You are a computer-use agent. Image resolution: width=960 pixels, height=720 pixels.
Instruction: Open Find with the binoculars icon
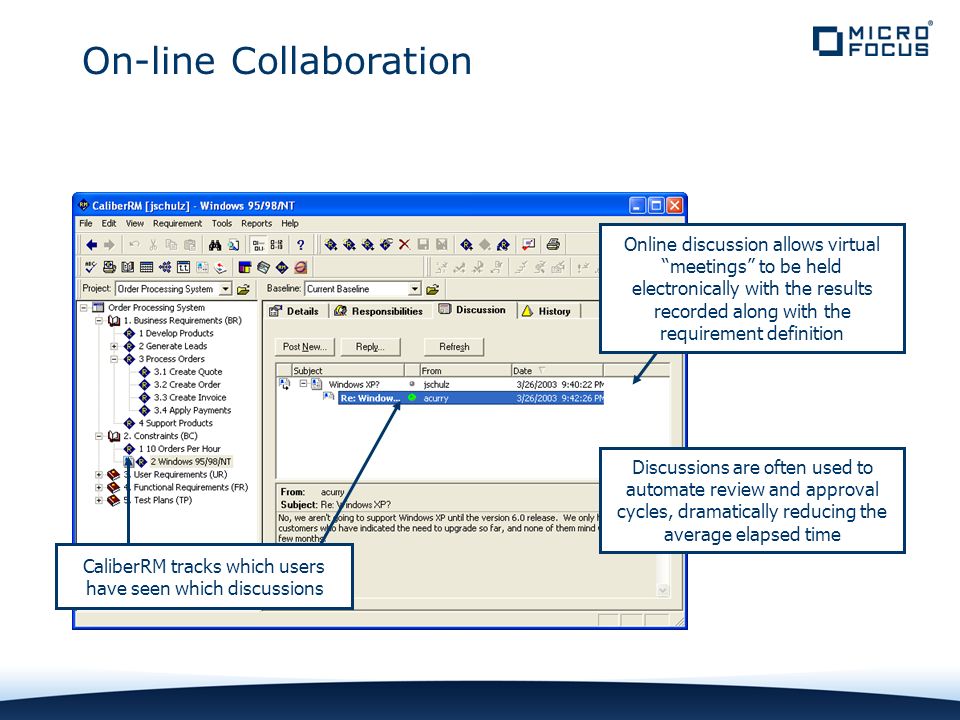[x=215, y=245]
